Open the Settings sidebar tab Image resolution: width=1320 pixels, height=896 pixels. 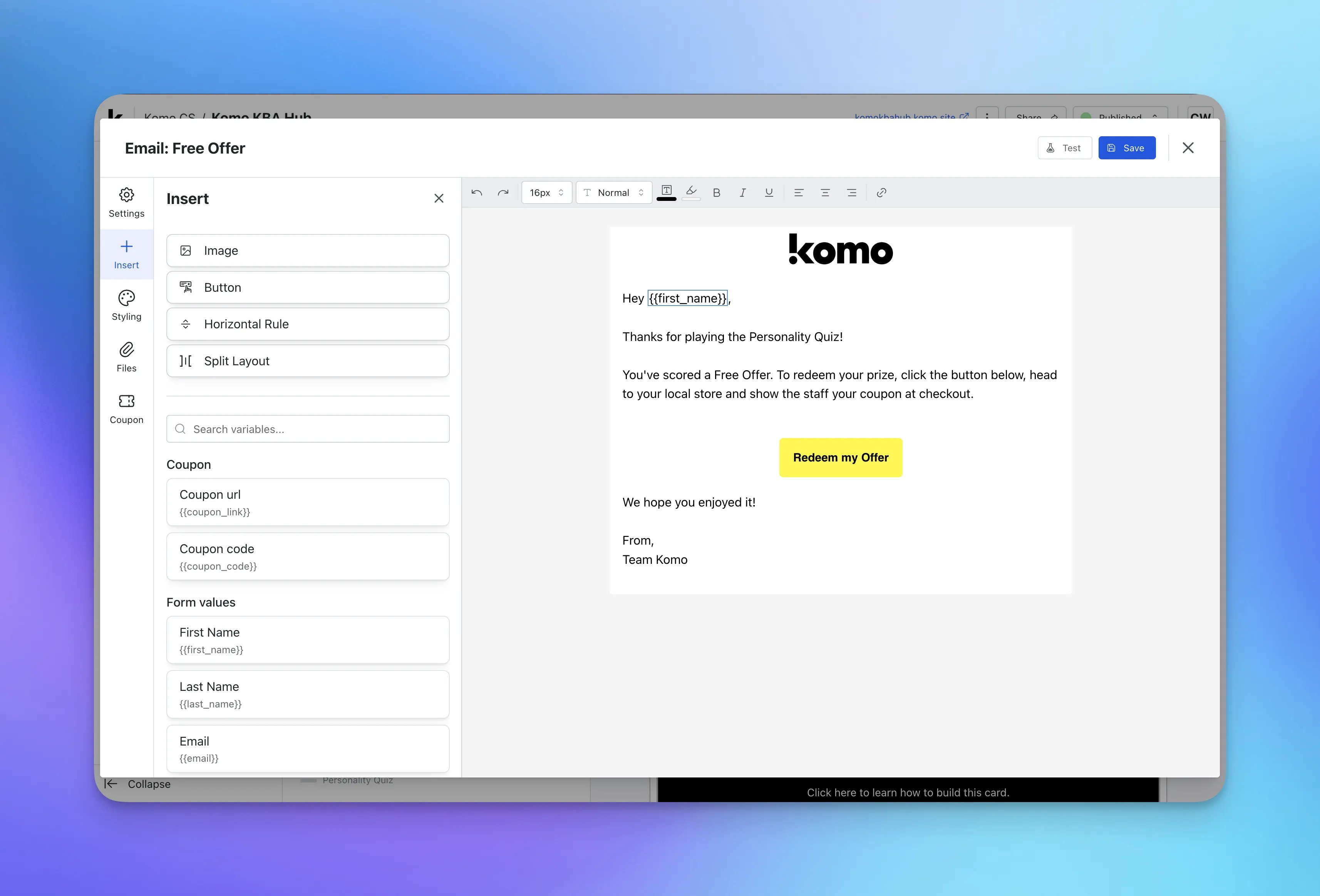(x=127, y=203)
